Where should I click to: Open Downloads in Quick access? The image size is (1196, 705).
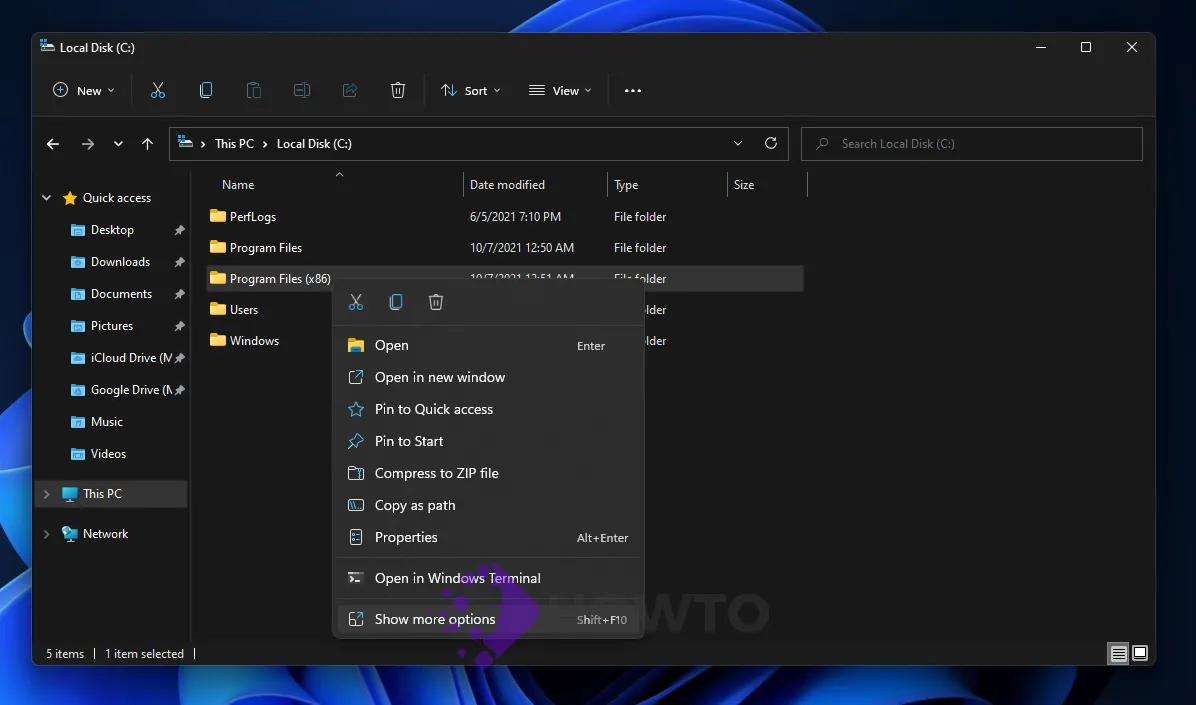(x=121, y=262)
